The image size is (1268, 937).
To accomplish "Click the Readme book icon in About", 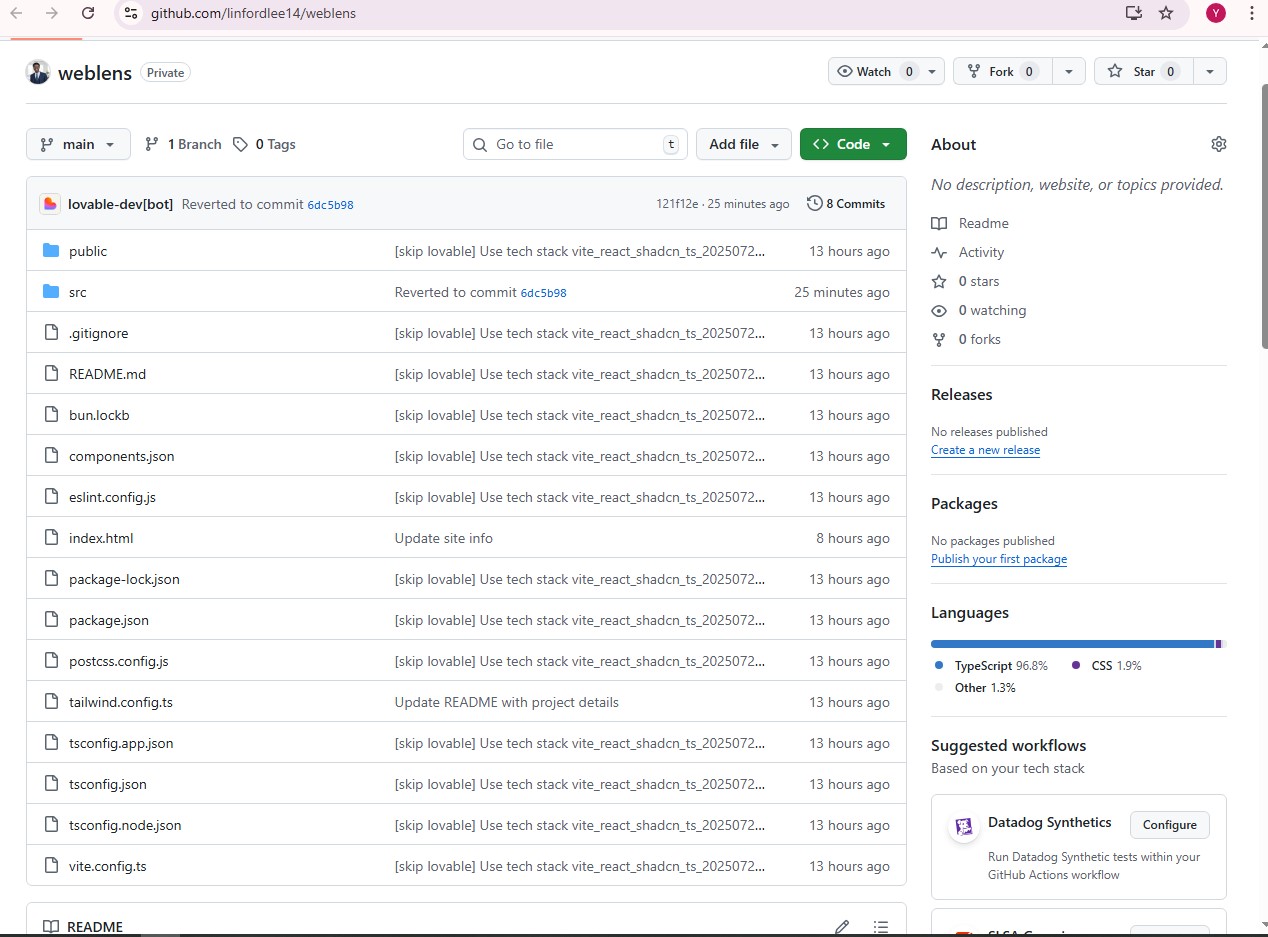I will point(939,223).
